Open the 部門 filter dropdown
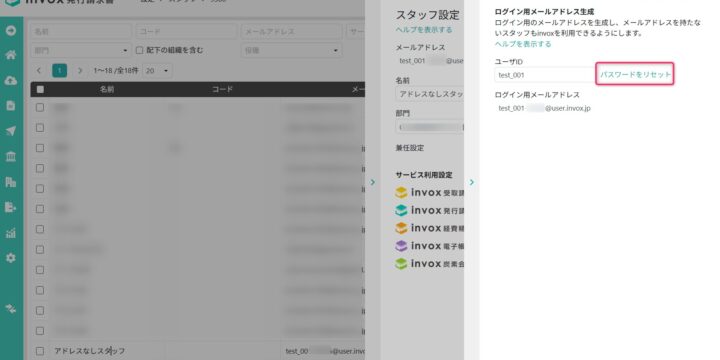 coord(81,50)
